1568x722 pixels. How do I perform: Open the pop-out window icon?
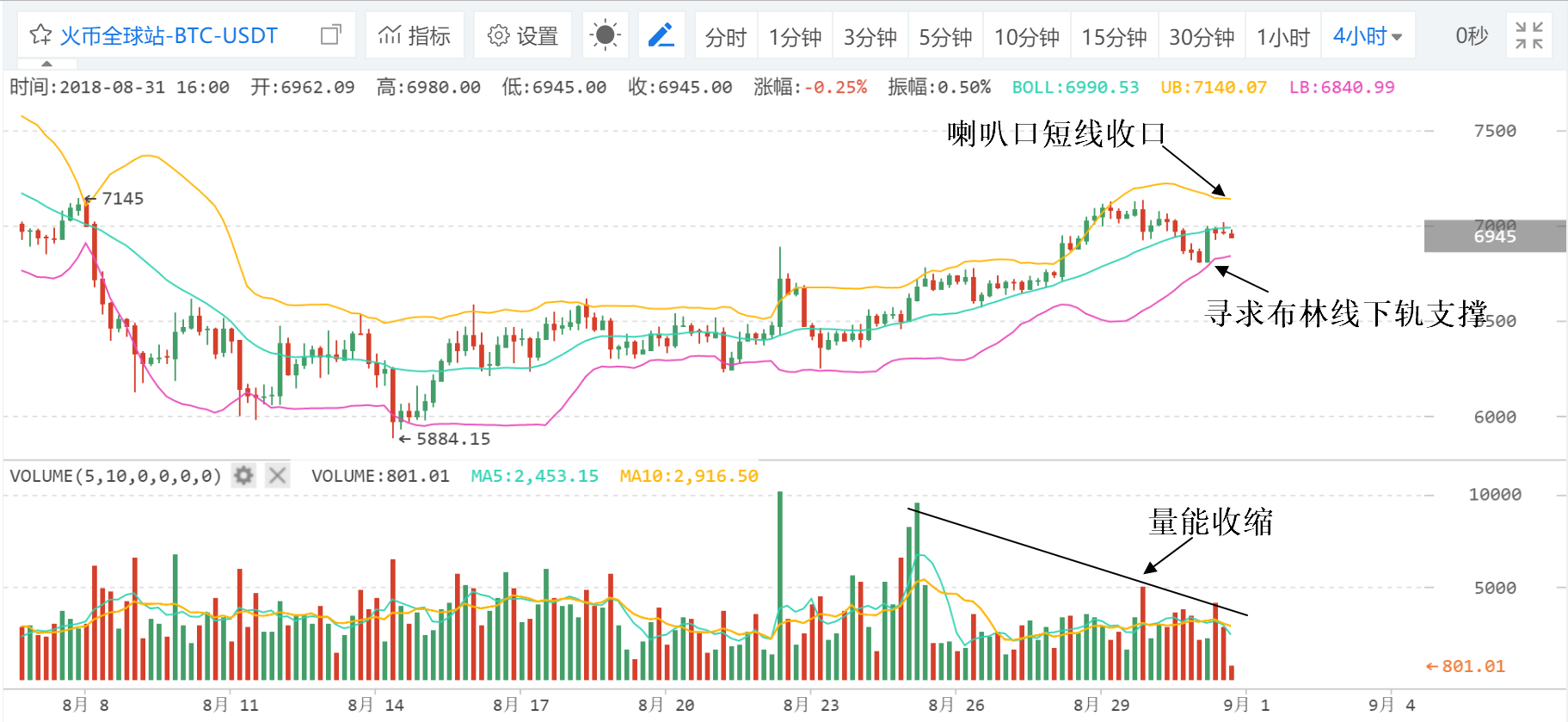(x=331, y=35)
